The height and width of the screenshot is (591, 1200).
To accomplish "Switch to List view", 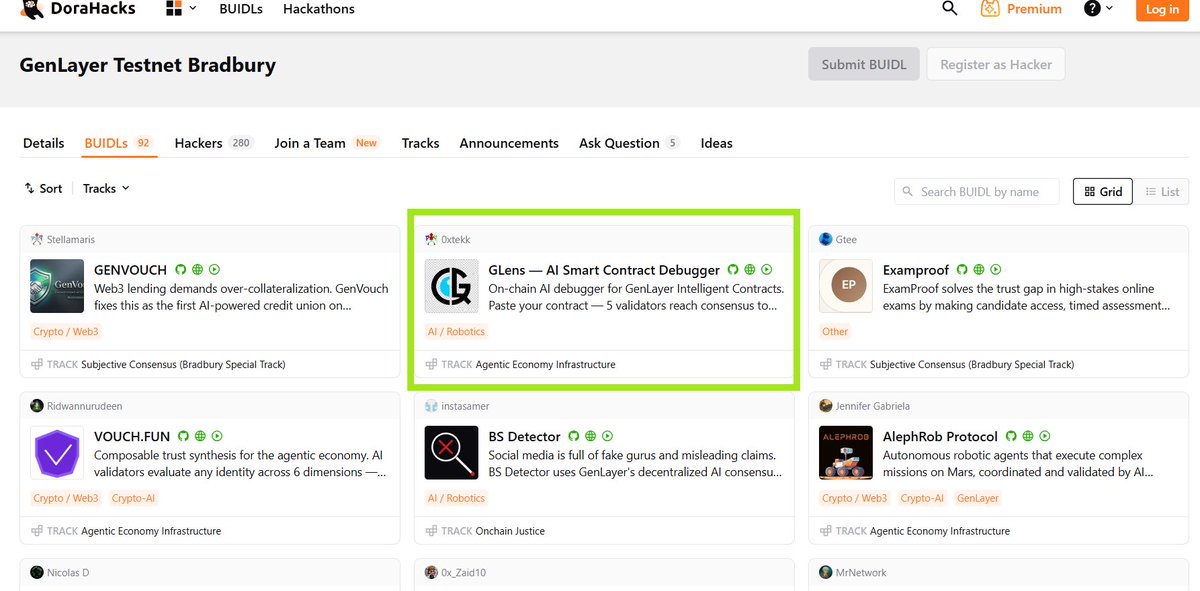I will point(1162,191).
